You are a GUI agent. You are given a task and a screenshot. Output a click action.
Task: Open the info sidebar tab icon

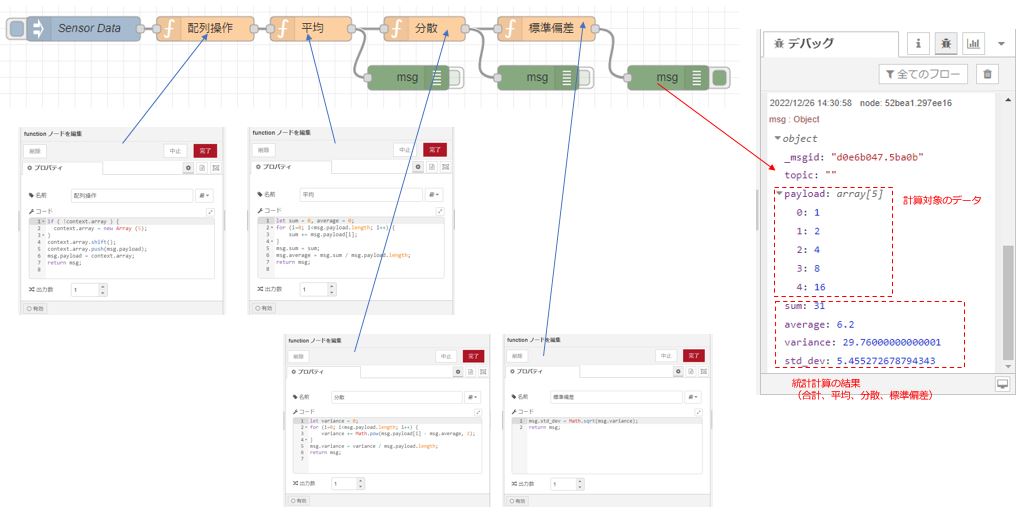(919, 44)
